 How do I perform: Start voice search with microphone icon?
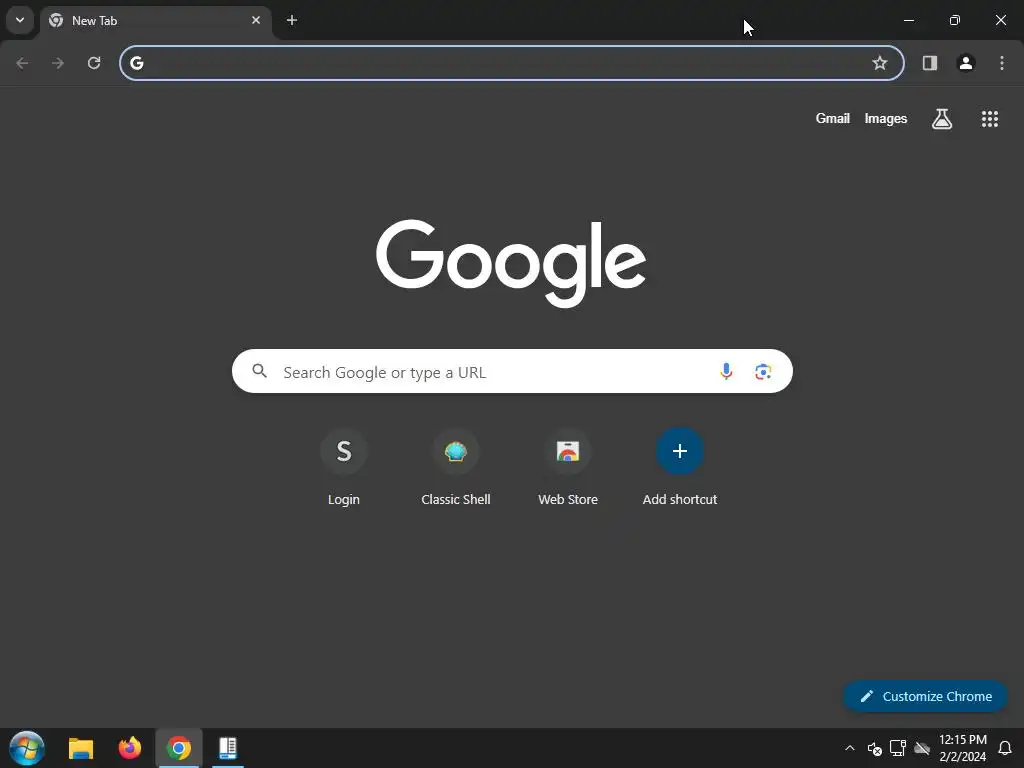coord(726,371)
